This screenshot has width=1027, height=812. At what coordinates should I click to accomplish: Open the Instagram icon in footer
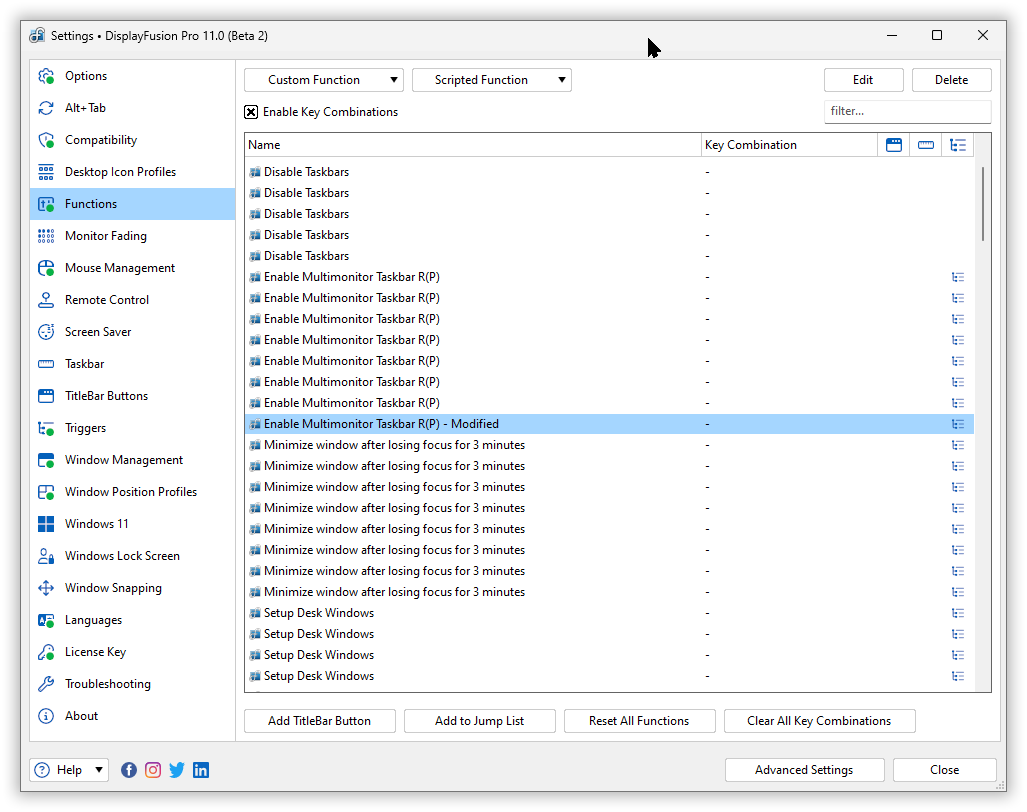coord(153,770)
